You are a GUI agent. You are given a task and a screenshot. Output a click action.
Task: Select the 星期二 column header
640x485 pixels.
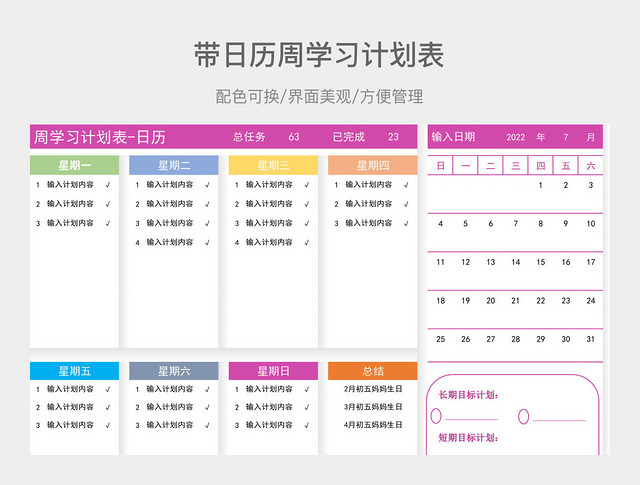174,165
